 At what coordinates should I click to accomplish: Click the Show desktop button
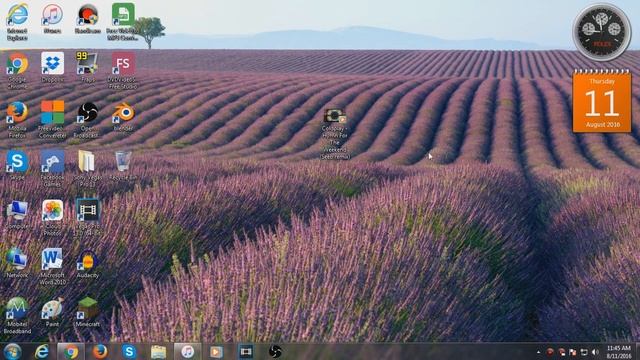pyautogui.click(x=637, y=351)
